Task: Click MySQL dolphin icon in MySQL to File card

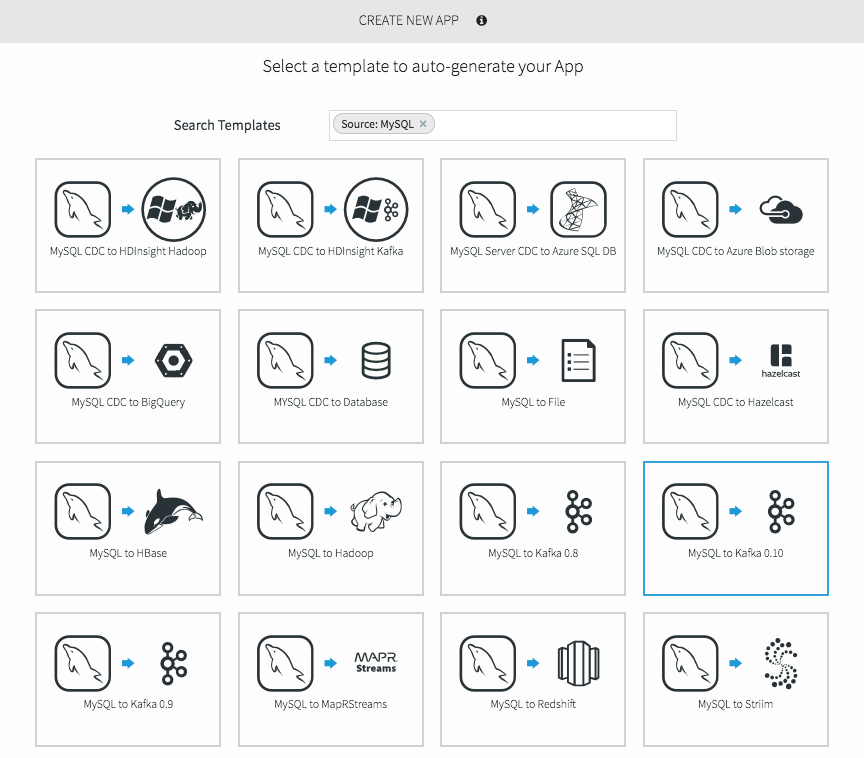Action: point(488,360)
